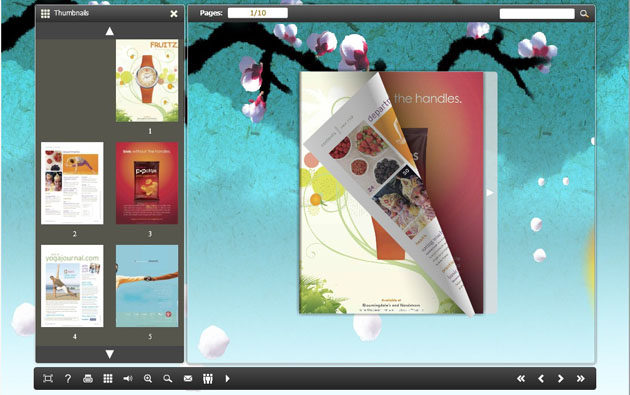Go to the previous page arrow

pyautogui.click(x=541, y=379)
